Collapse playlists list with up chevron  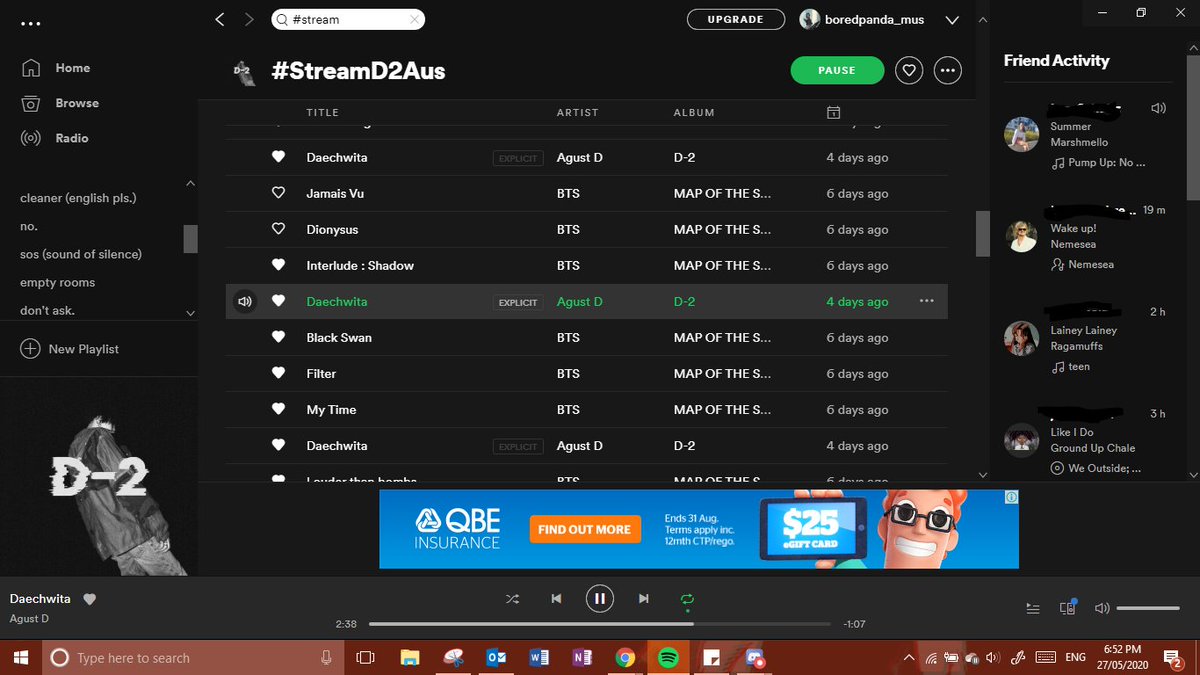(x=190, y=184)
